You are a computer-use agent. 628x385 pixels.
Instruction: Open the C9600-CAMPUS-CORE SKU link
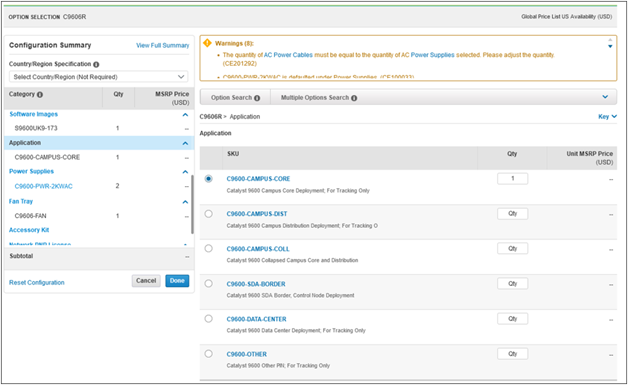tap(258, 179)
